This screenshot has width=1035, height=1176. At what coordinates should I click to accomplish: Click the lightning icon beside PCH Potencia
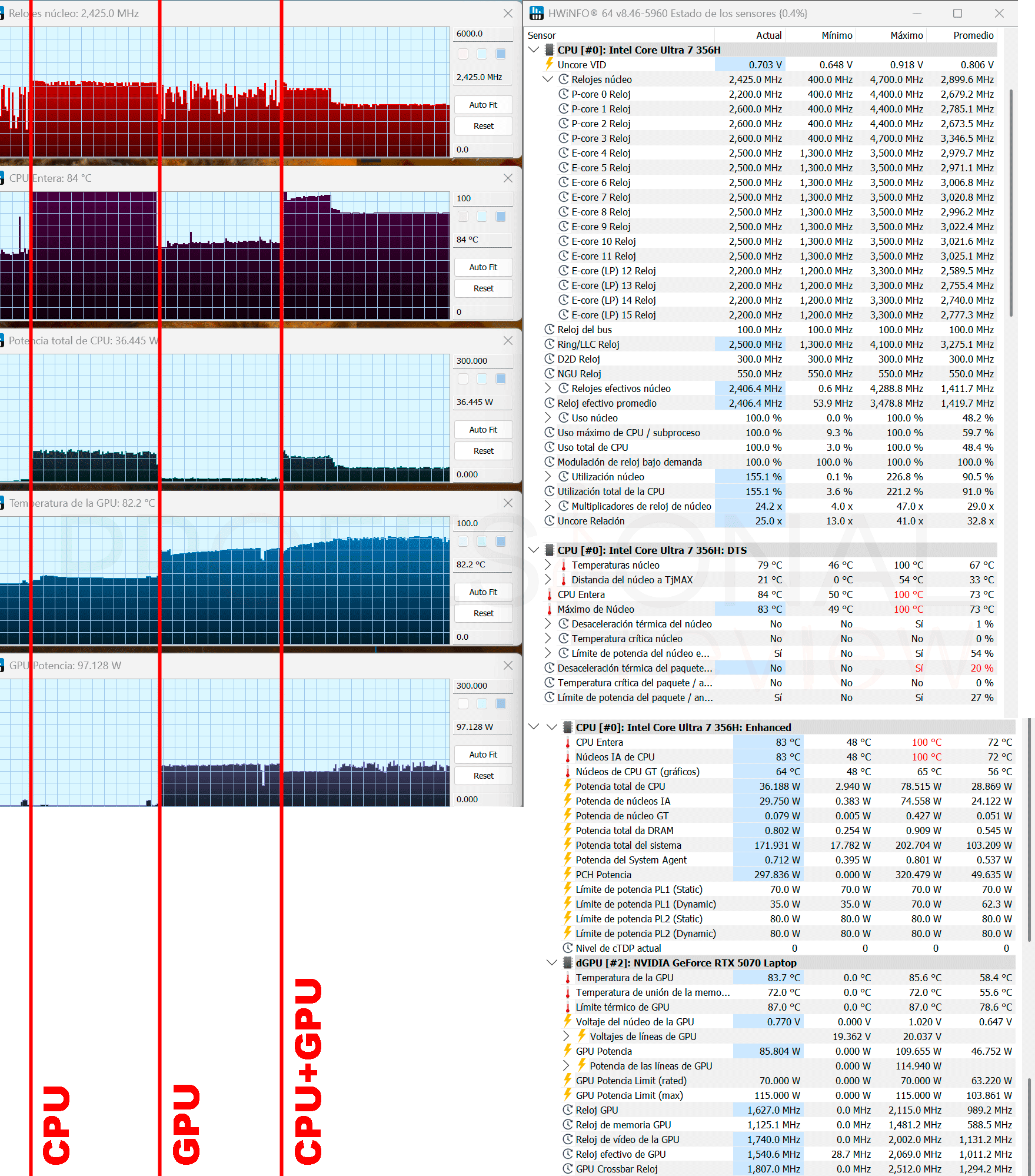[568, 874]
